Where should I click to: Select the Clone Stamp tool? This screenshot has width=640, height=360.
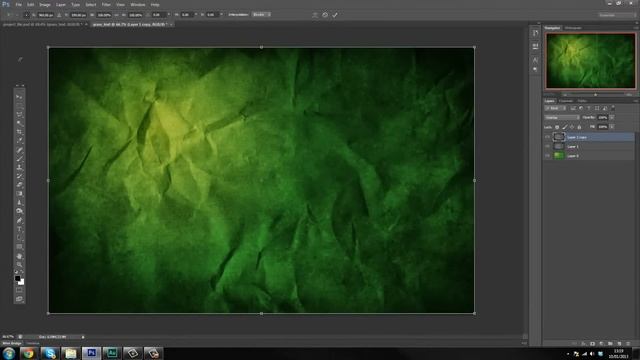click(x=19, y=167)
